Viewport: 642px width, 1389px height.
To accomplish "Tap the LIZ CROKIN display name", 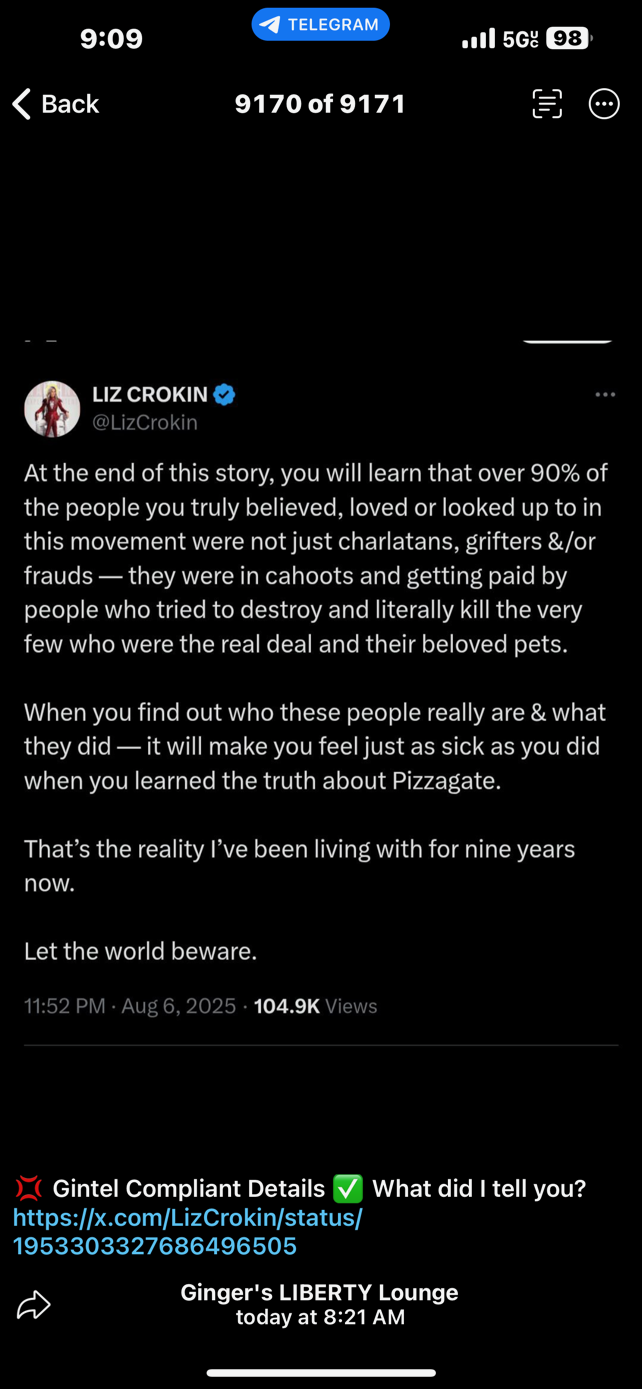I will (x=150, y=395).
